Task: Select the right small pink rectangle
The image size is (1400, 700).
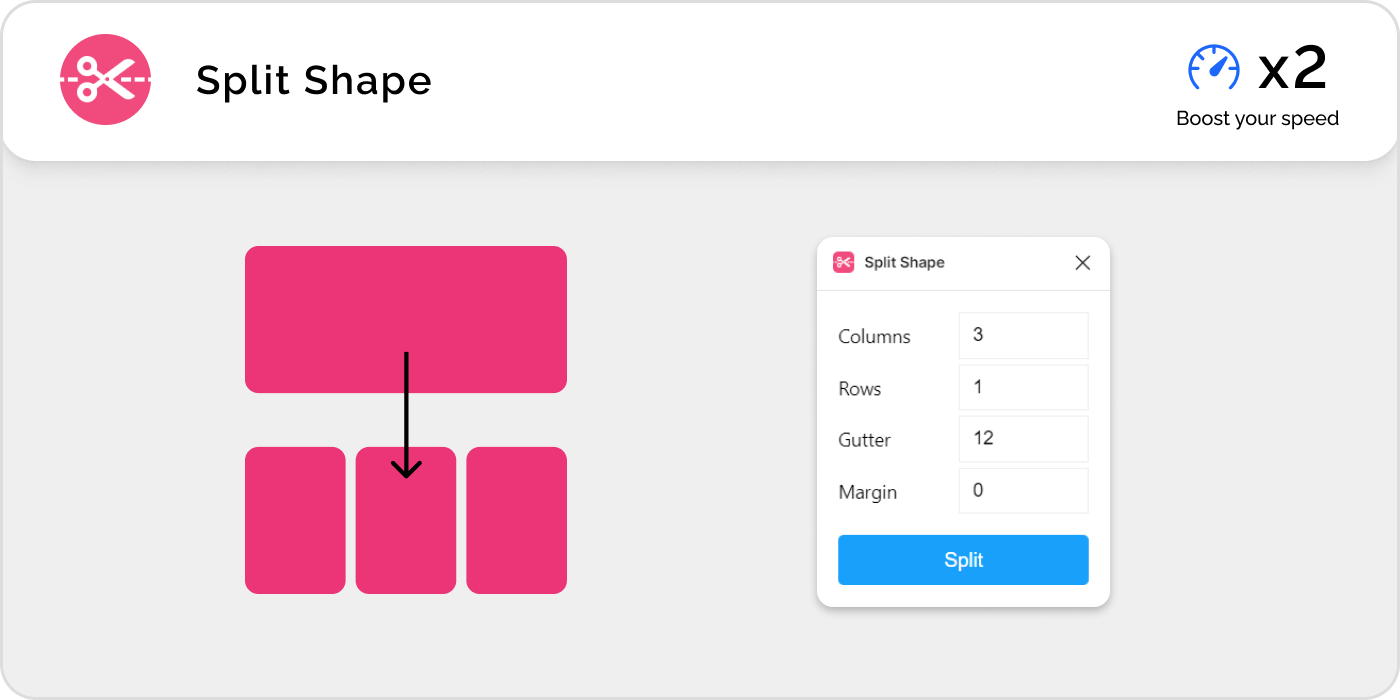Action: click(516, 520)
